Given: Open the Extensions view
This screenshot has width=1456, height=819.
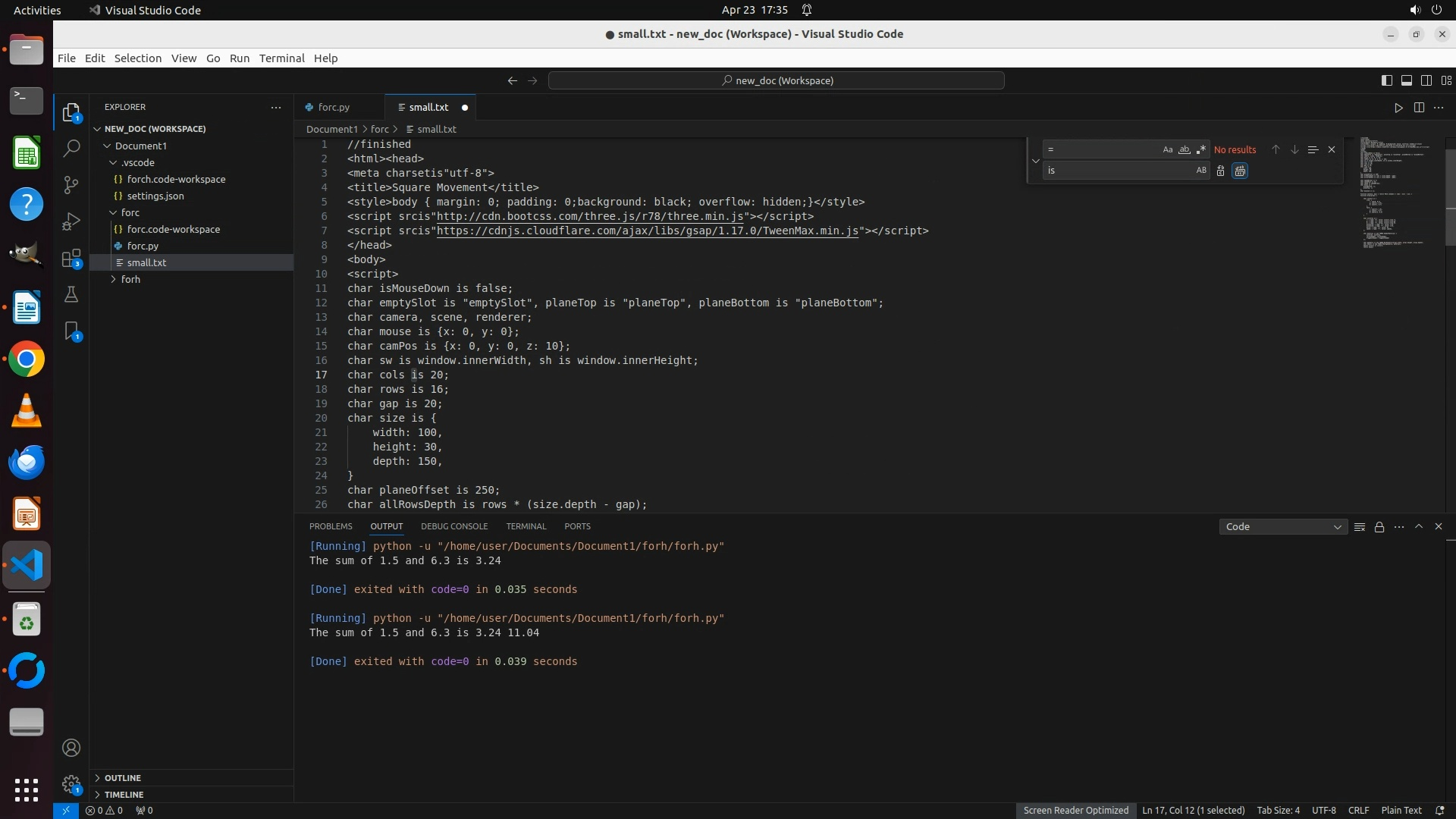Looking at the screenshot, I should point(71,259).
